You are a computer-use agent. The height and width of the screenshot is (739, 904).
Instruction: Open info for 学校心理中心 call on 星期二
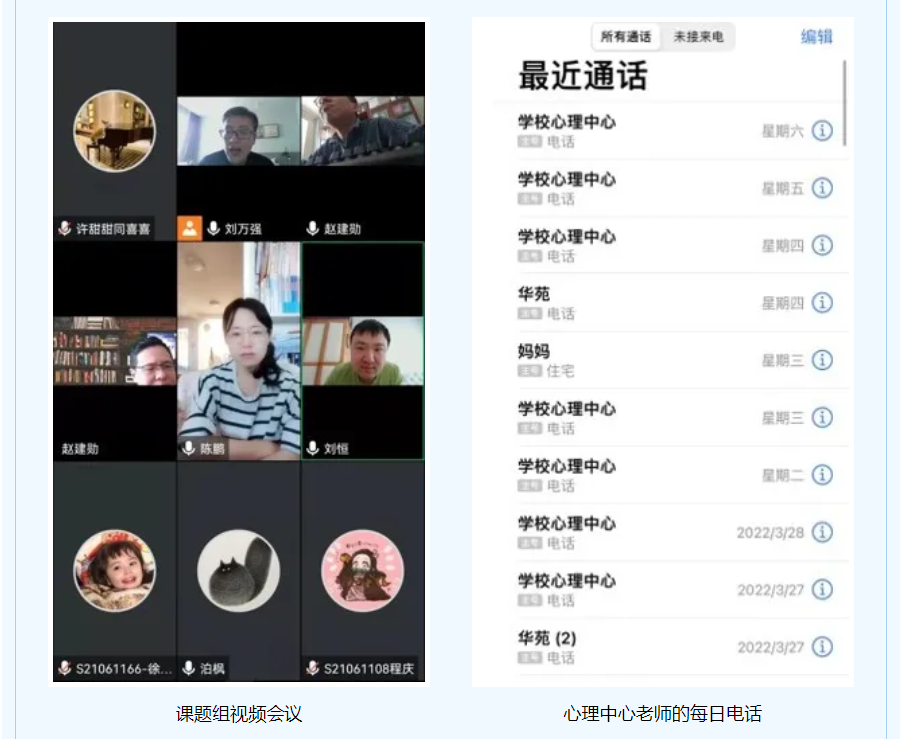click(822, 475)
